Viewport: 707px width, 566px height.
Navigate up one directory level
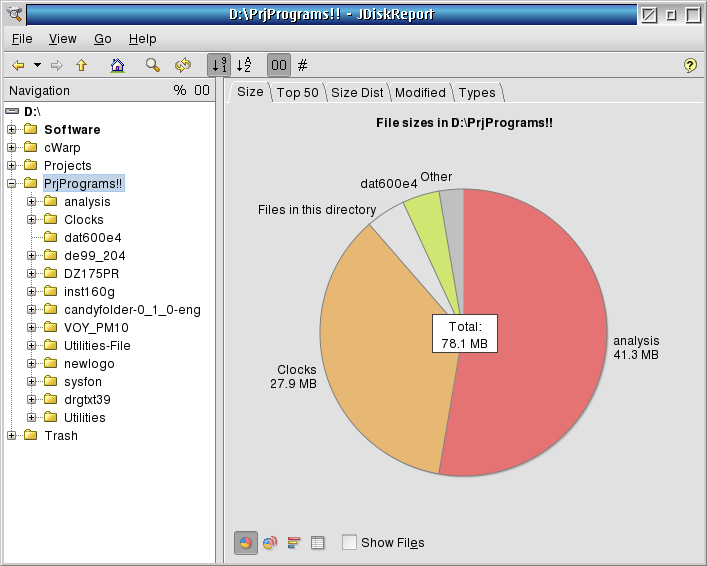(82, 66)
